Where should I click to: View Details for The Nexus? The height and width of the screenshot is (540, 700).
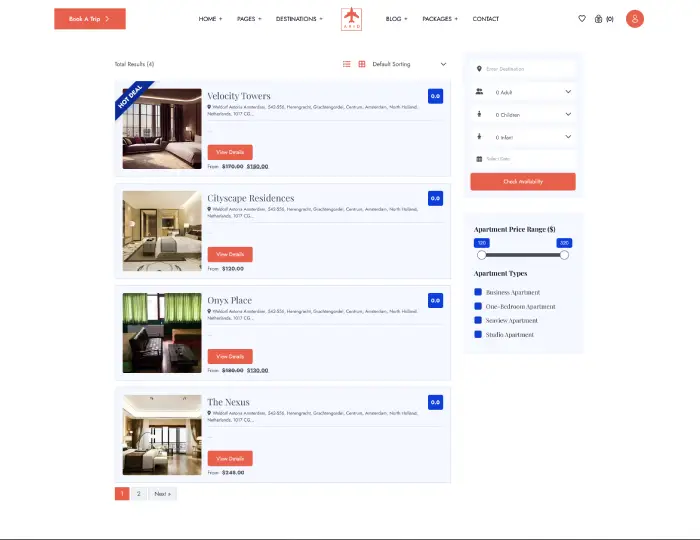click(x=230, y=458)
